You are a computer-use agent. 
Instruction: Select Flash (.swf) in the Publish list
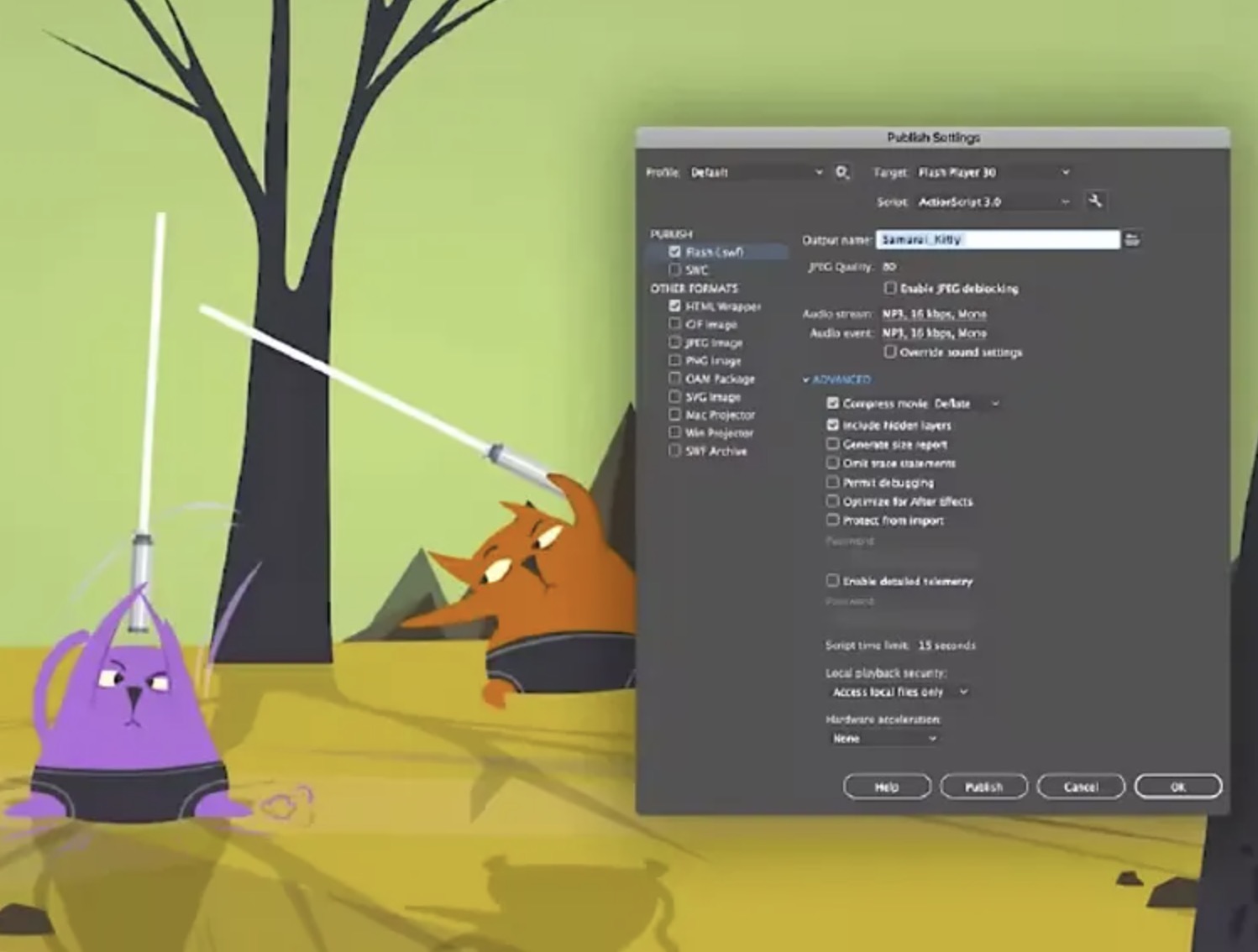(x=714, y=251)
